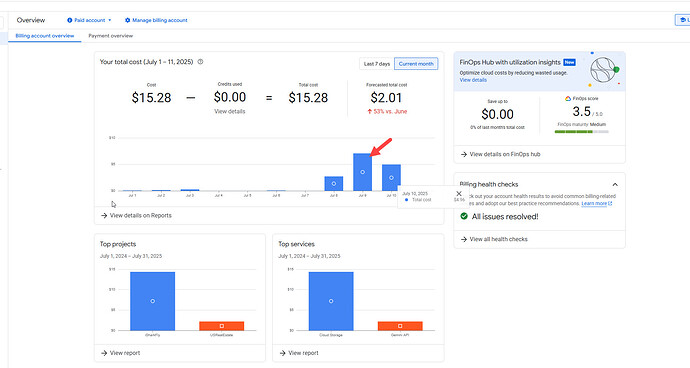Select the Current month range toggle
This screenshot has height=368, width=690.
pyautogui.click(x=416, y=64)
